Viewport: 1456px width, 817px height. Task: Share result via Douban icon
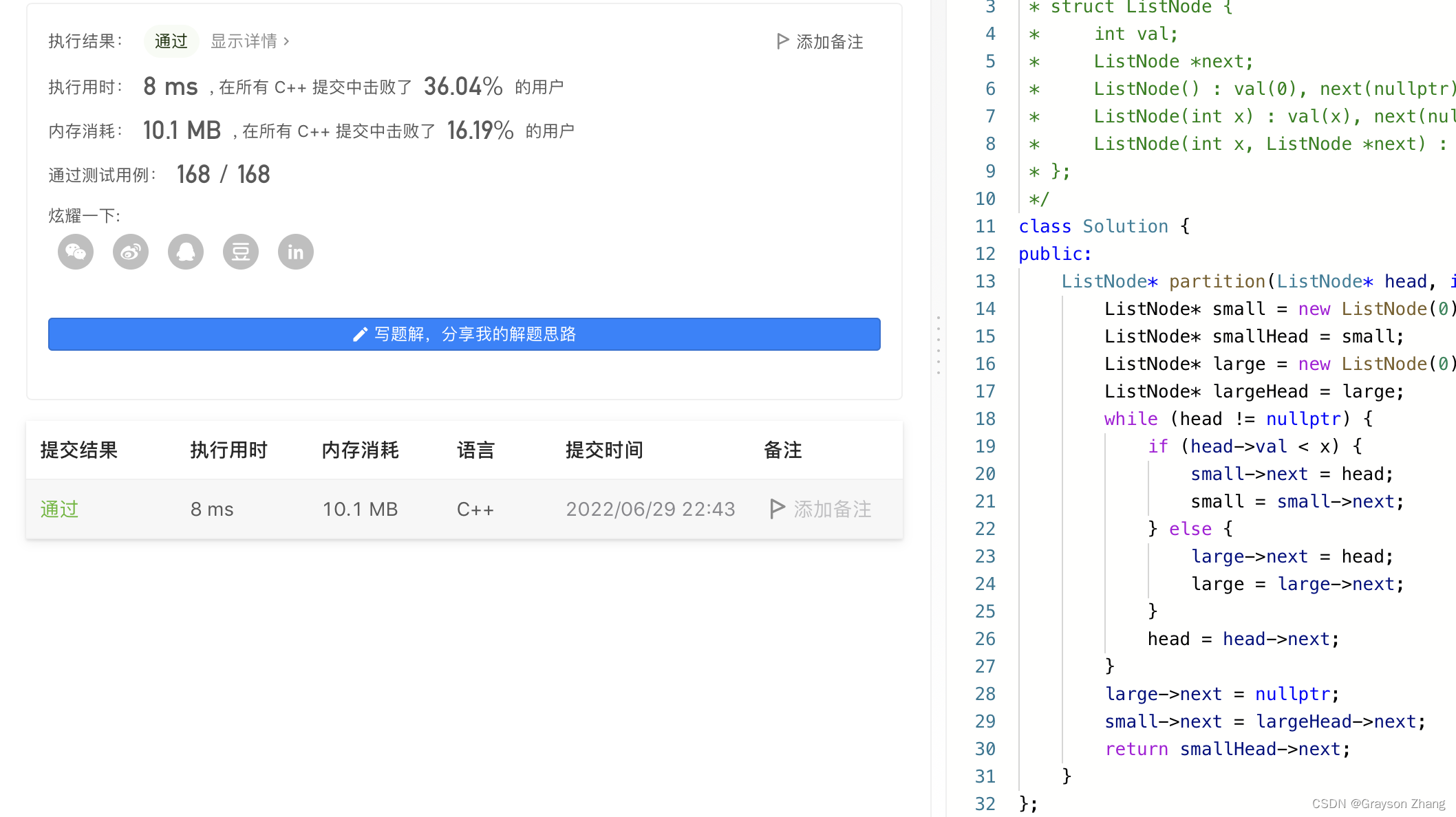241,252
